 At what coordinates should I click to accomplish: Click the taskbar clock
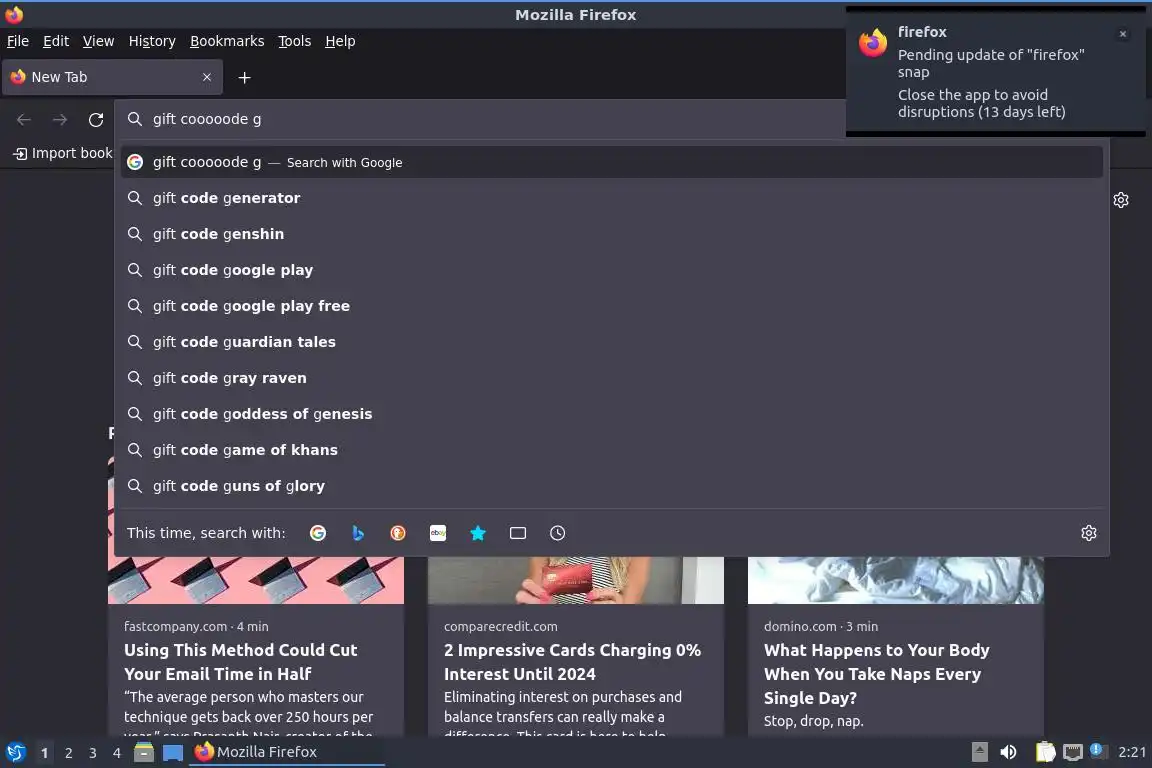[1132, 752]
